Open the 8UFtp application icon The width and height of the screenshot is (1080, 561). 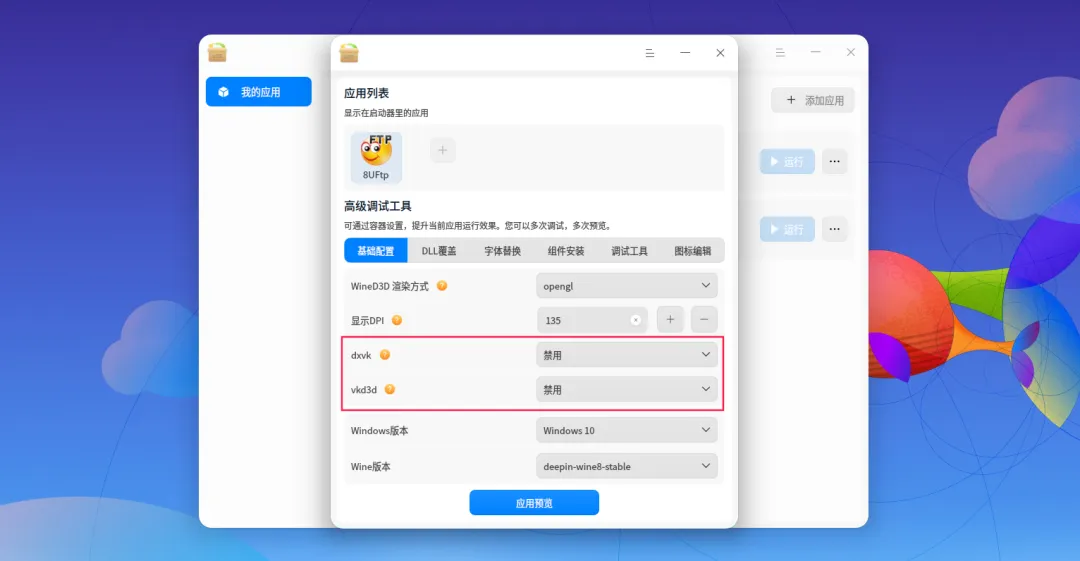[x=376, y=157]
